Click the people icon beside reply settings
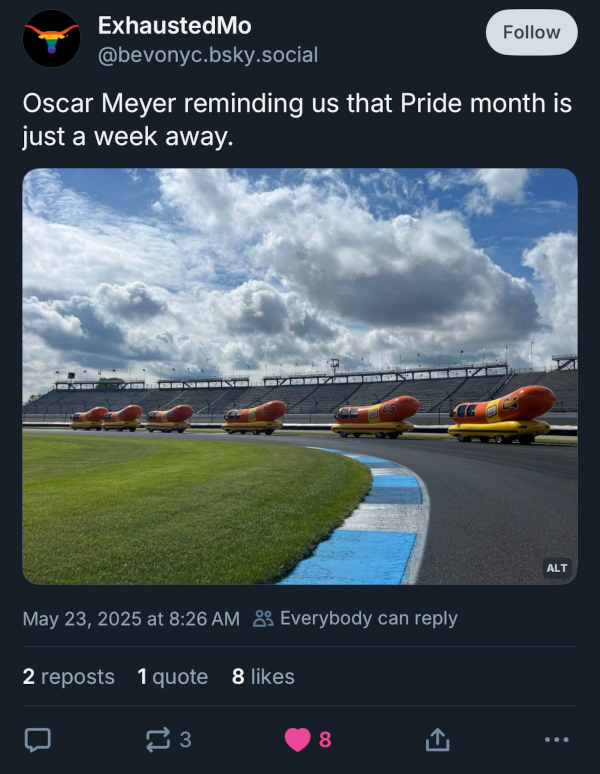Screen dimensions: 600x774 coord(263,618)
